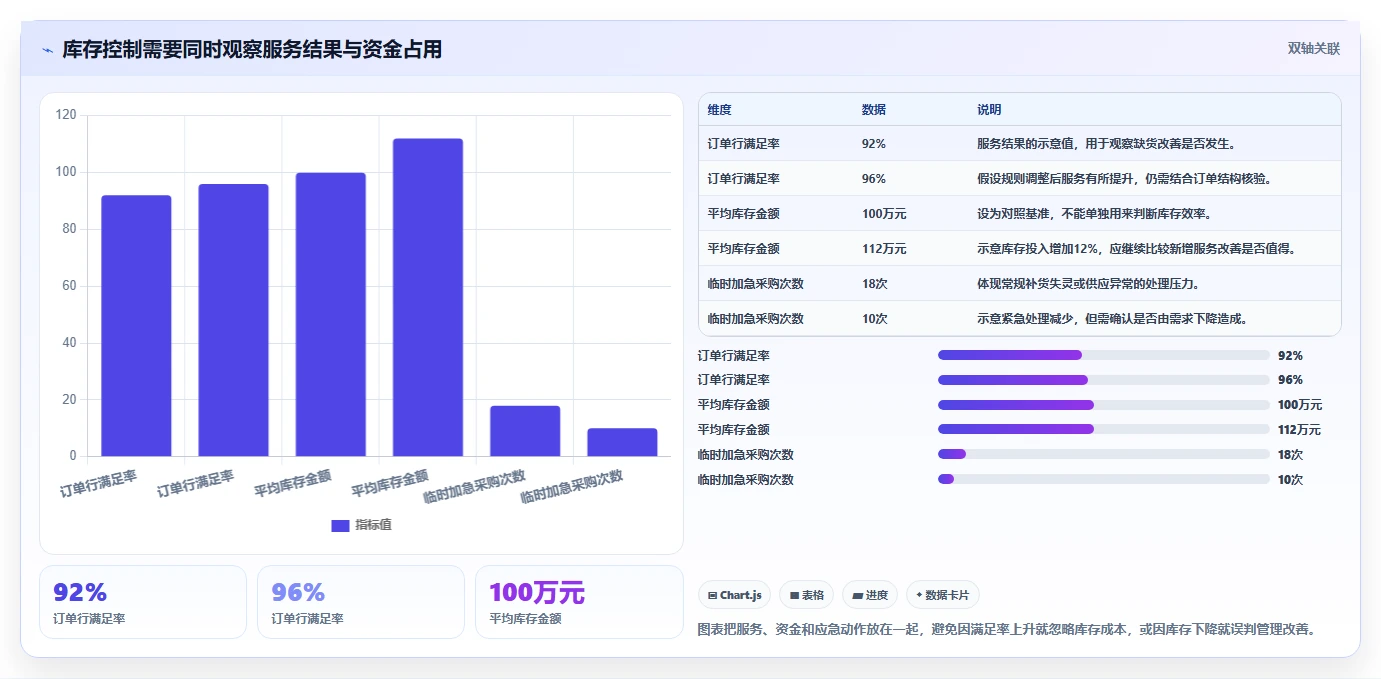Click the 10次 cell in the table
The image size is (1381, 679).
pyautogui.click(x=874, y=319)
